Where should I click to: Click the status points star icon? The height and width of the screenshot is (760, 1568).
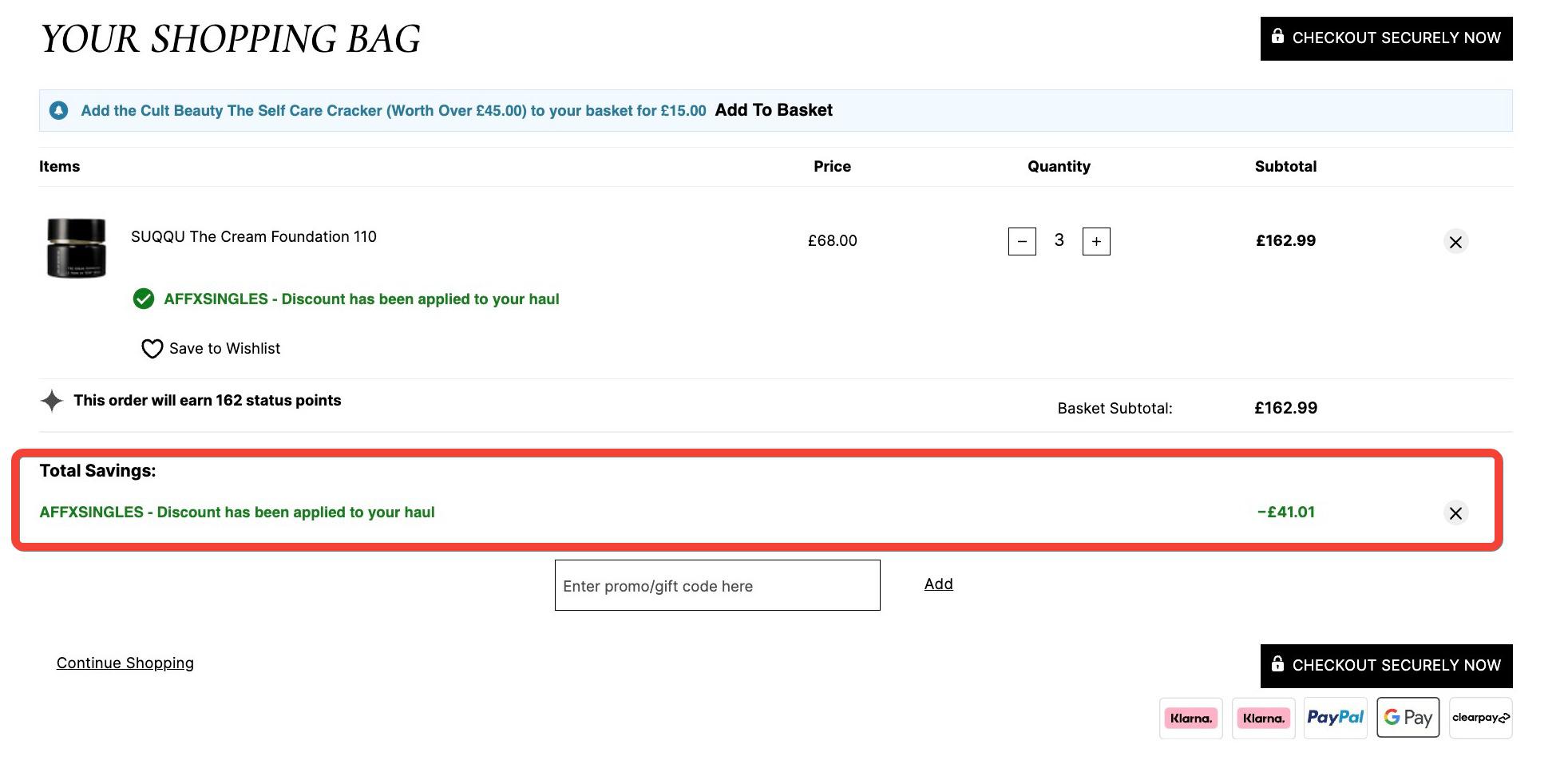(x=52, y=401)
